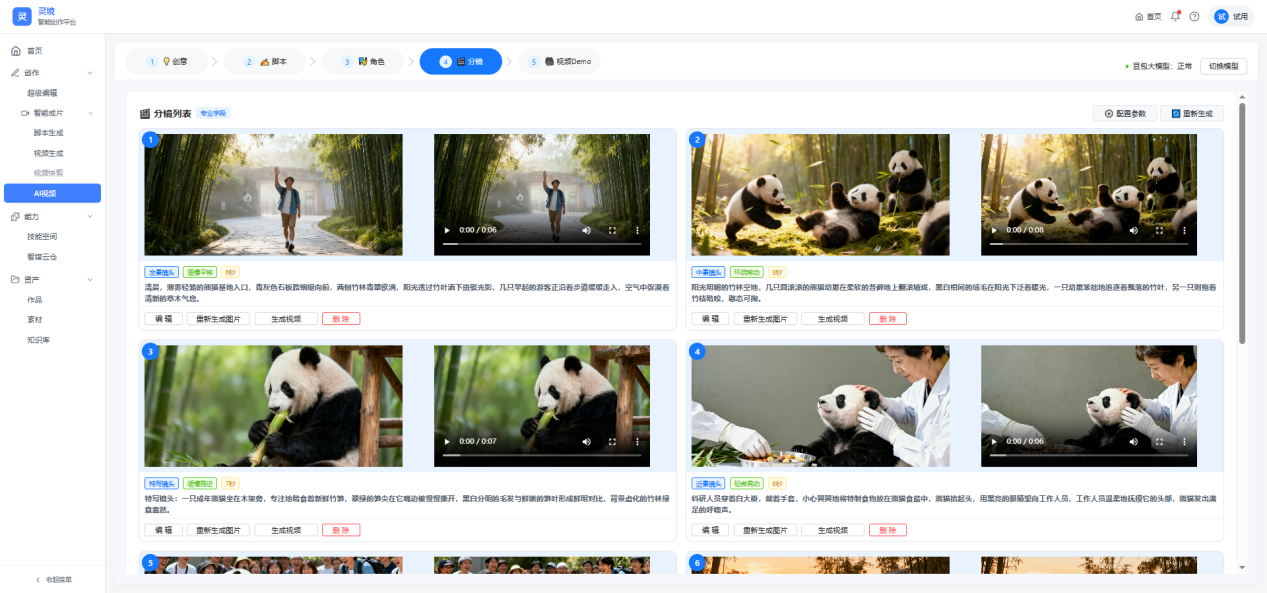Open the notification bell in the header
This screenshot has width=1267, height=593.
[1176, 16]
